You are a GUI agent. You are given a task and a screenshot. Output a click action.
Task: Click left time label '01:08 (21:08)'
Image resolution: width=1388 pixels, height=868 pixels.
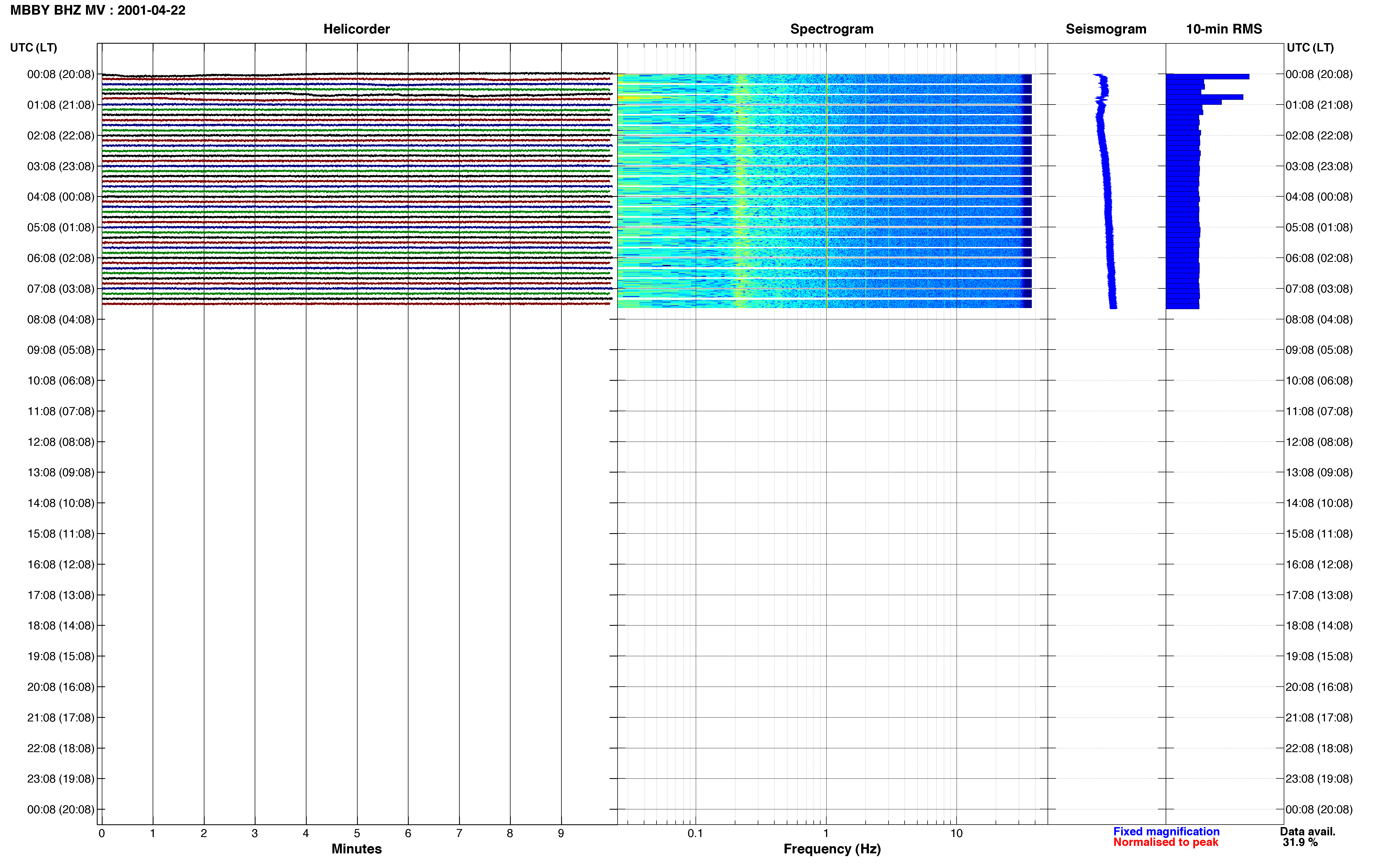tap(60, 105)
